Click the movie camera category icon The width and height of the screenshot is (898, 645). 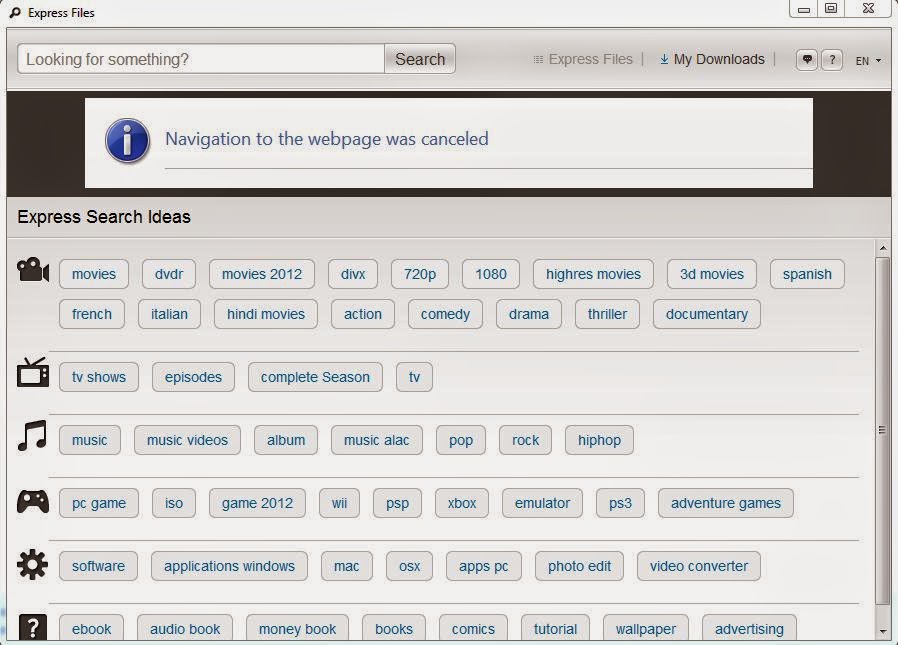click(32, 268)
